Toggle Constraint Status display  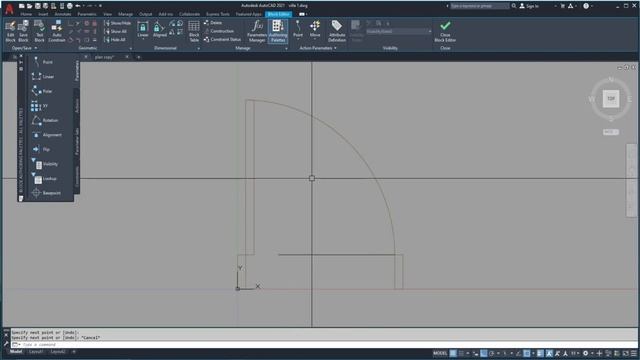pyautogui.click(x=222, y=40)
